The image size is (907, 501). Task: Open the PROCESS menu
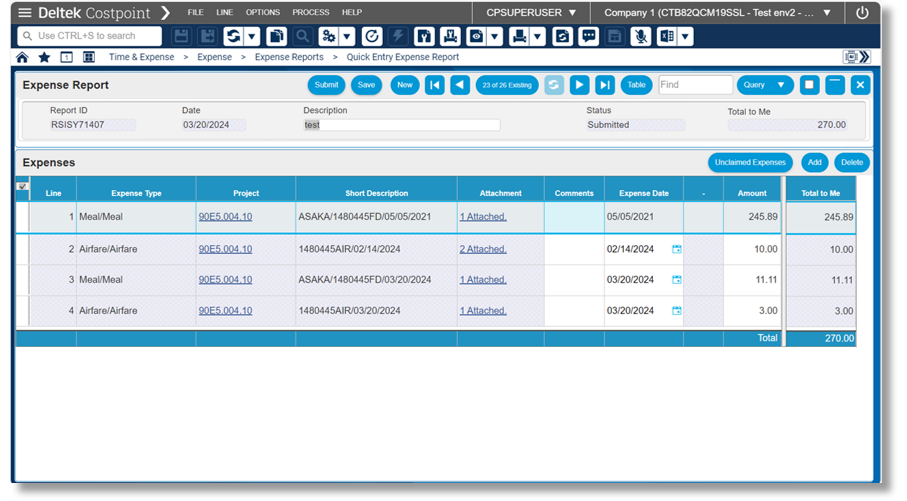coord(311,13)
